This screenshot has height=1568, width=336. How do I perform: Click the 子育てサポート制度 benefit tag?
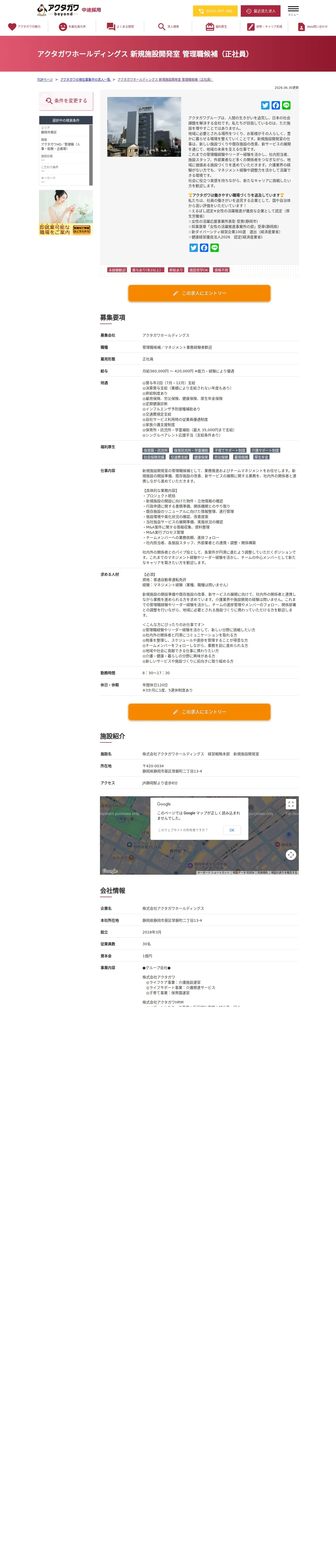230,451
